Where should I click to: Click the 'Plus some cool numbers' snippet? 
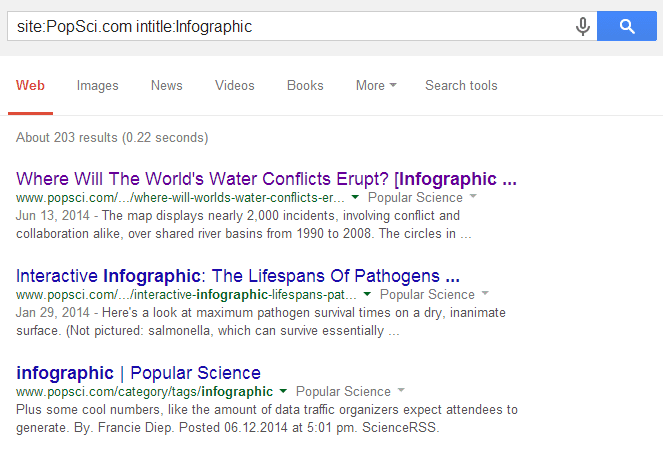coord(267,418)
